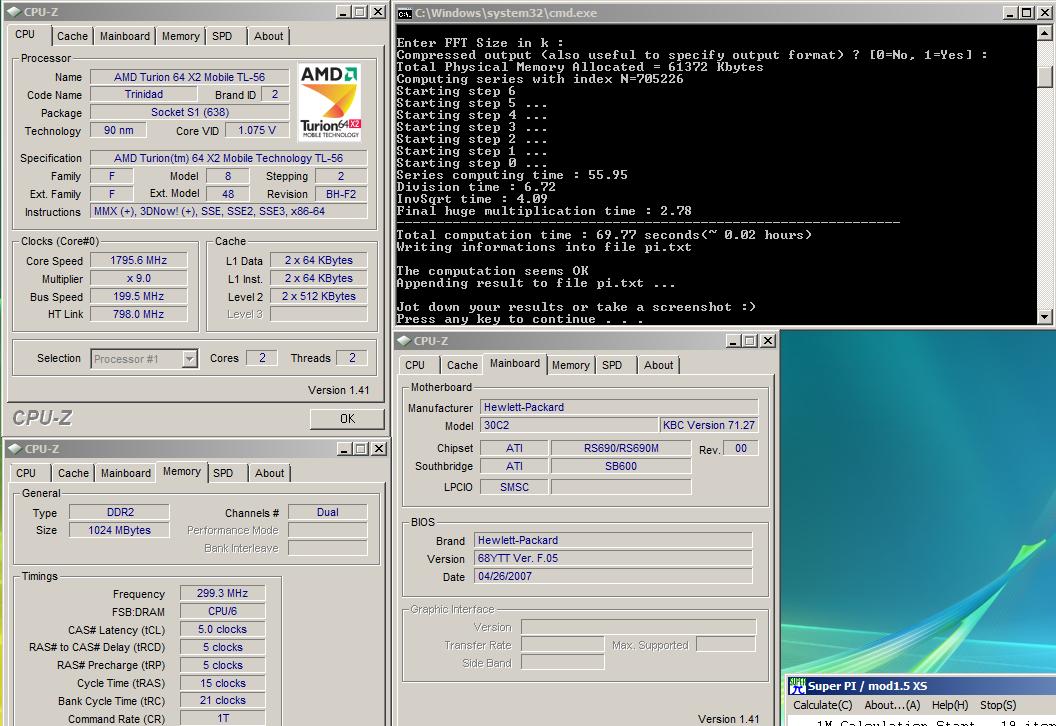Click the processor Name field value
The image size is (1056, 726).
click(189, 77)
